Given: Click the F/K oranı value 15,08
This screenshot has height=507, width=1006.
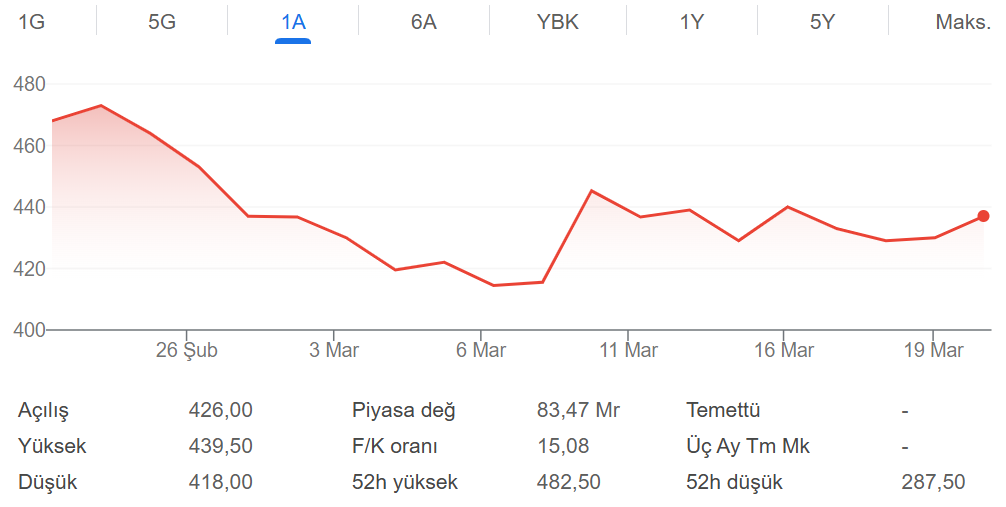Looking at the screenshot, I should 563,446.
